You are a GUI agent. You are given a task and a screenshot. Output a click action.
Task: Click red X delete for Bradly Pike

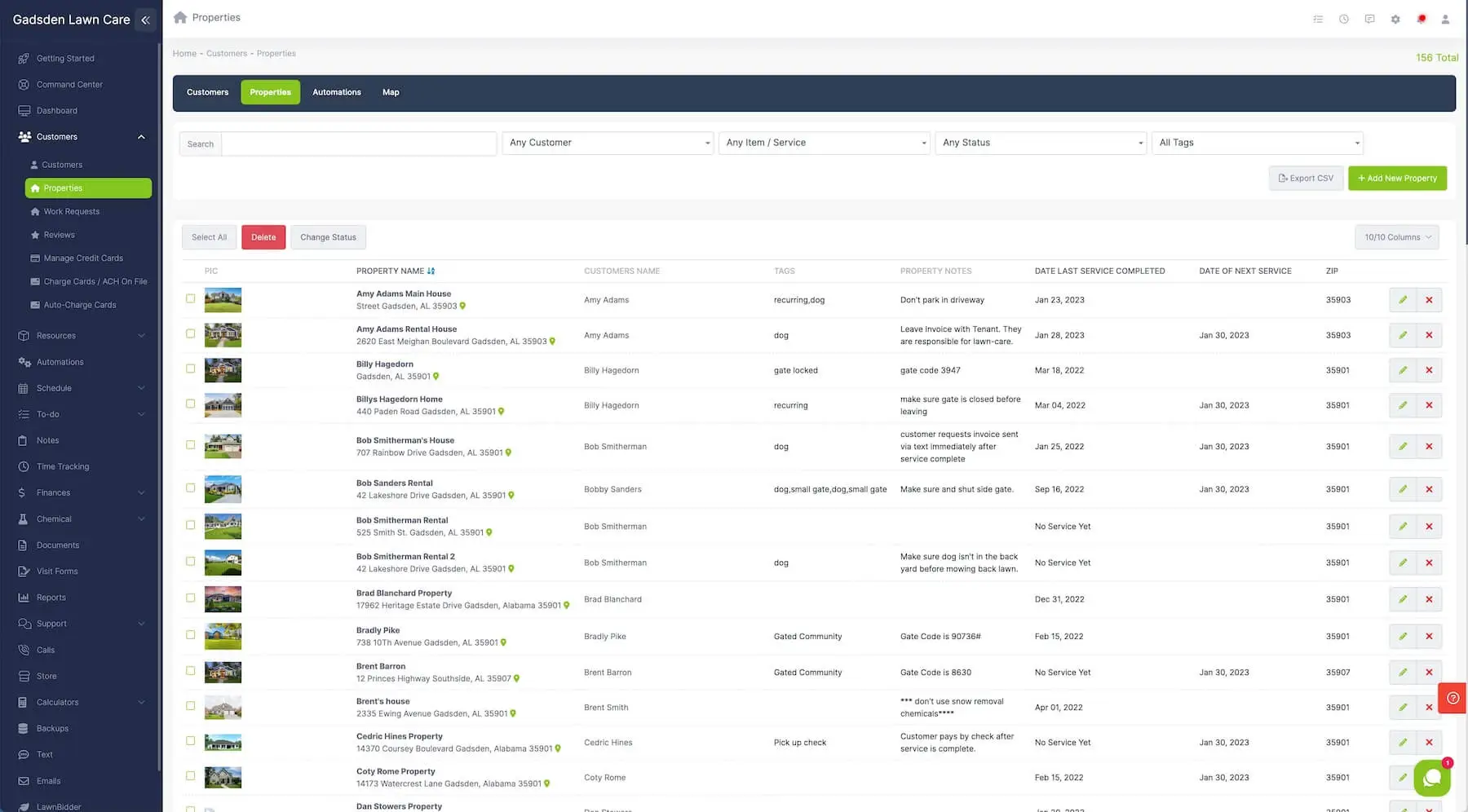click(x=1429, y=637)
